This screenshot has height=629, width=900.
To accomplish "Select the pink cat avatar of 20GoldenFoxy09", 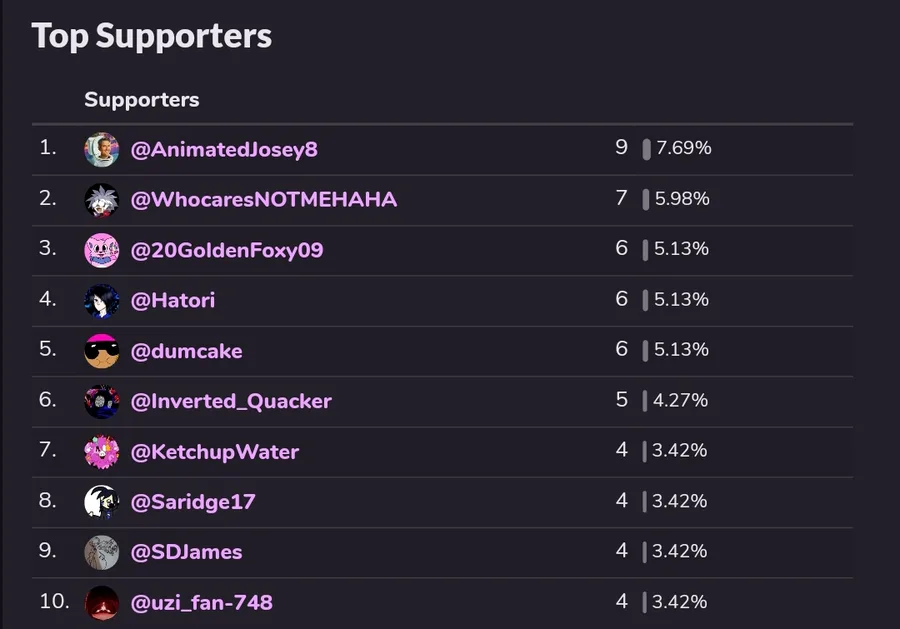I will 102,250.
